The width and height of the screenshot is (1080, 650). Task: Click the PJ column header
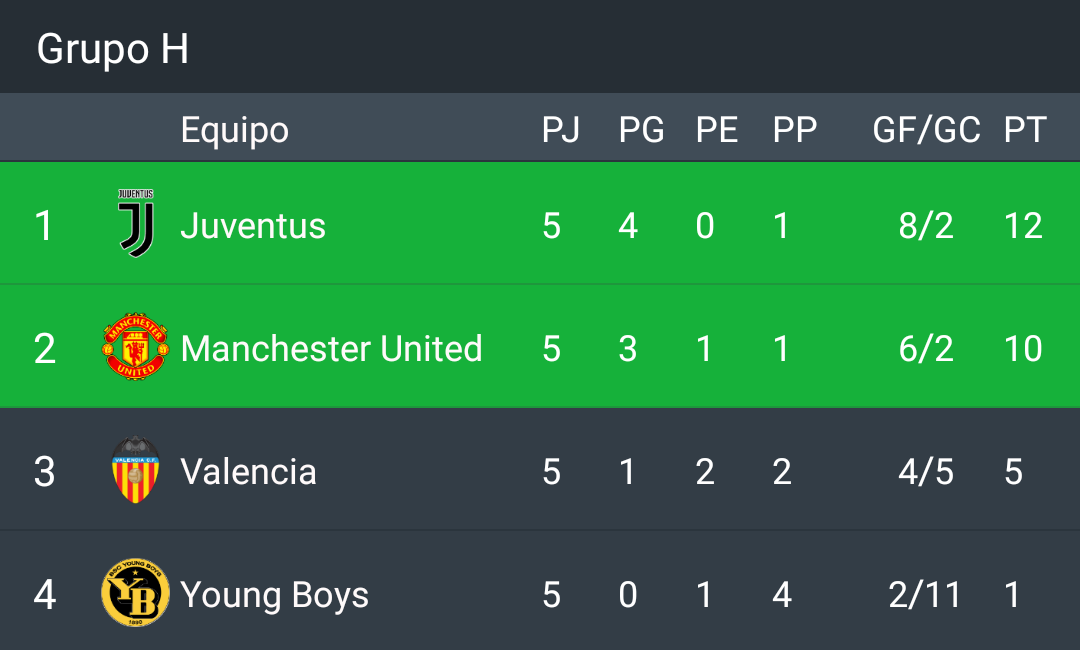click(x=560, y=130)
